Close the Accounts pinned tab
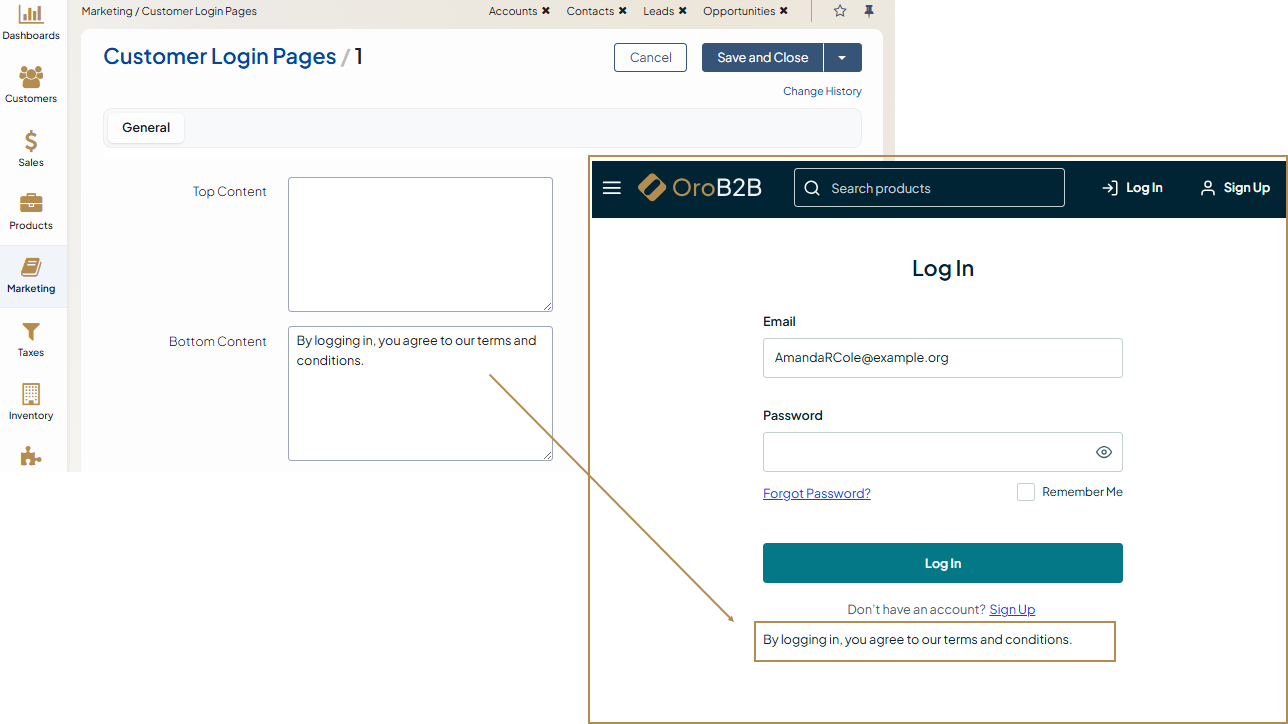The height and width of the screenshot is (724, 1288). (545, 11)
